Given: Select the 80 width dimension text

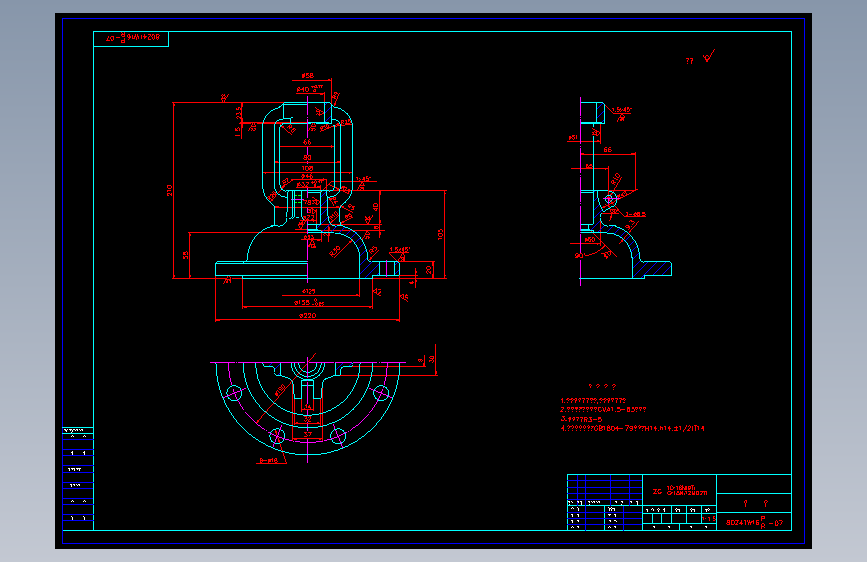Looking at the screenshot, I should (x=307, y=158).
